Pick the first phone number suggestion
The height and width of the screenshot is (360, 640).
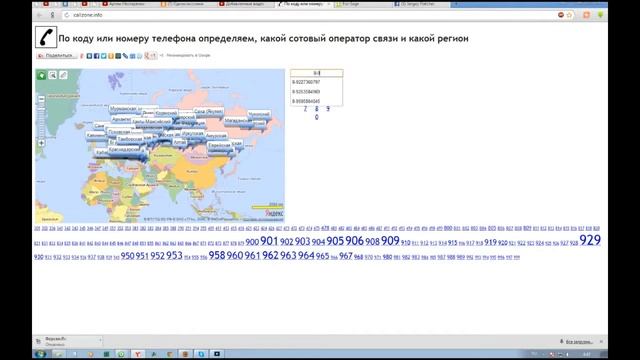(316, 82)
